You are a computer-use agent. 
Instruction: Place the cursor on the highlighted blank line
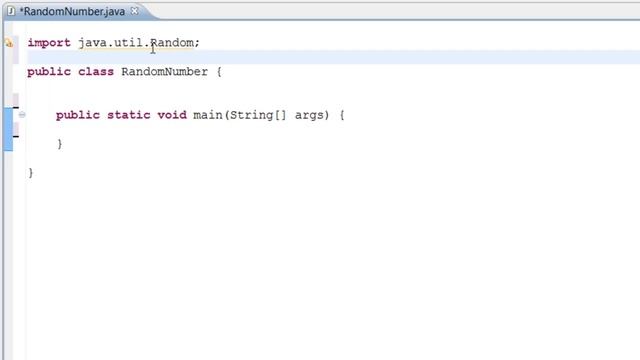click(333, 58)
